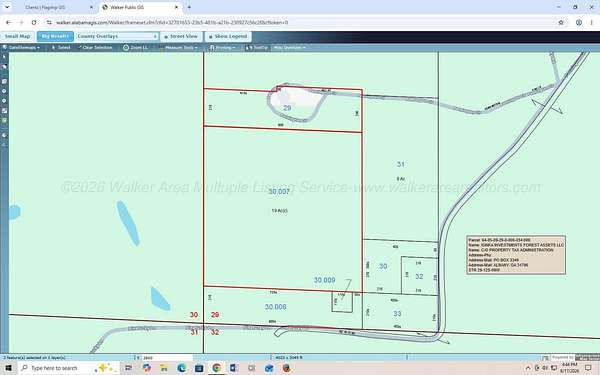The image size is (600, 375).
Task: Toggle the ToolTip feature
Action: click(257, 47)
